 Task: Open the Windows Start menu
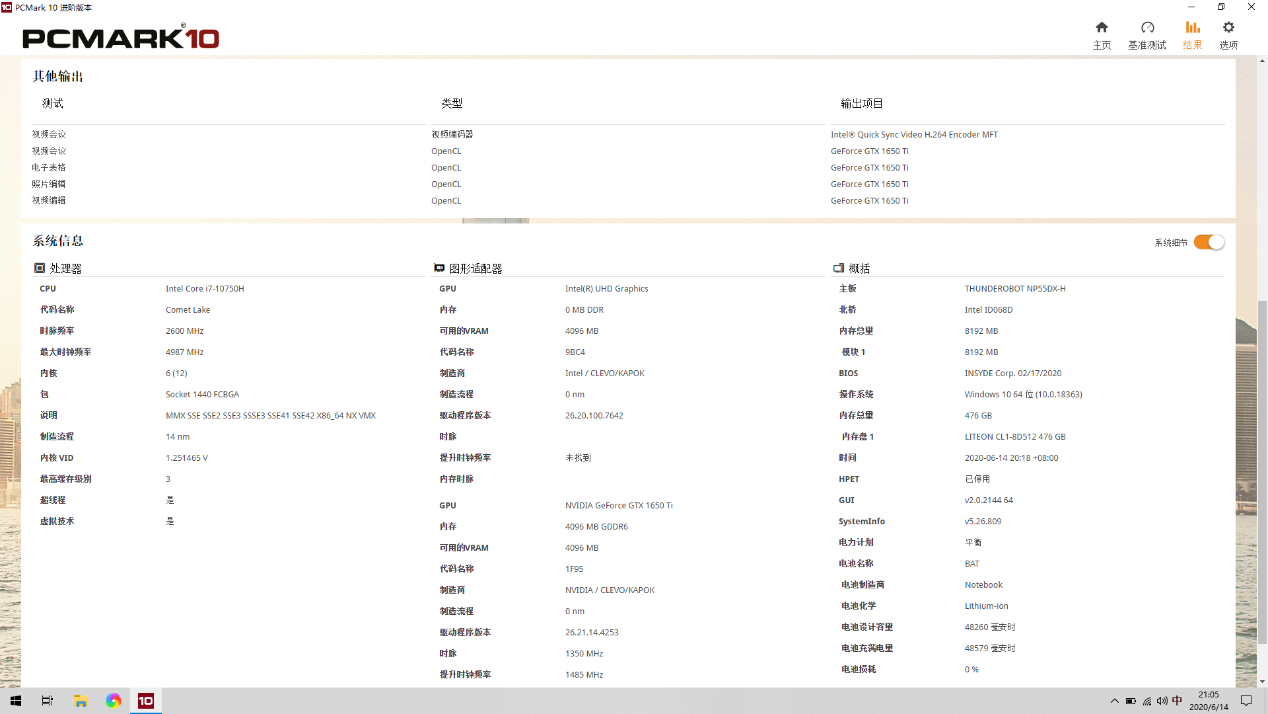tap(15, 700)
